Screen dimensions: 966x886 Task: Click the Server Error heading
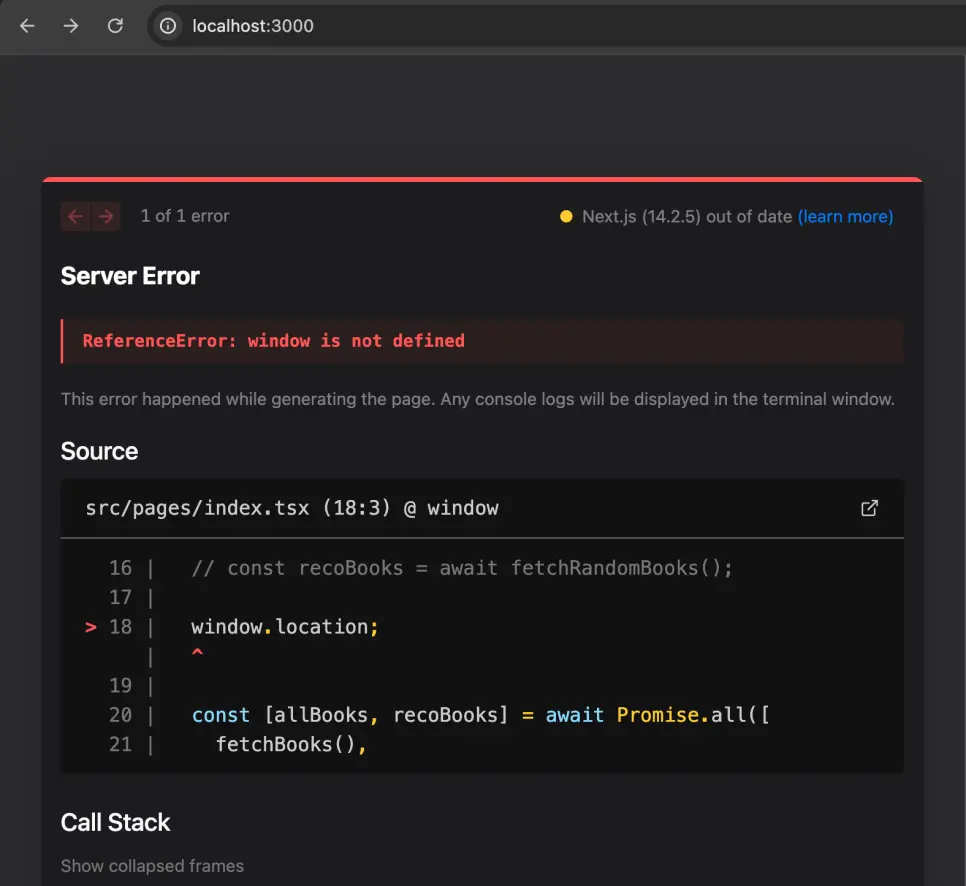[x=130, y=276]
